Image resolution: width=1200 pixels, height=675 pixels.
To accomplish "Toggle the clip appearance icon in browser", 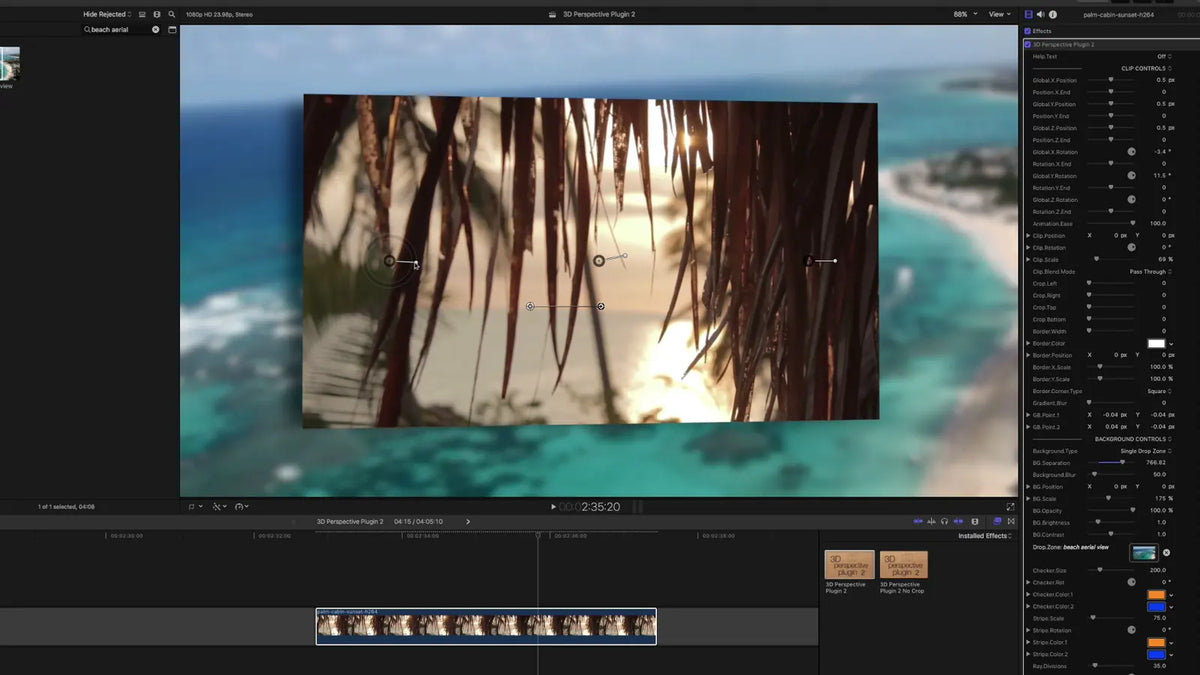I will pos(158,14).
